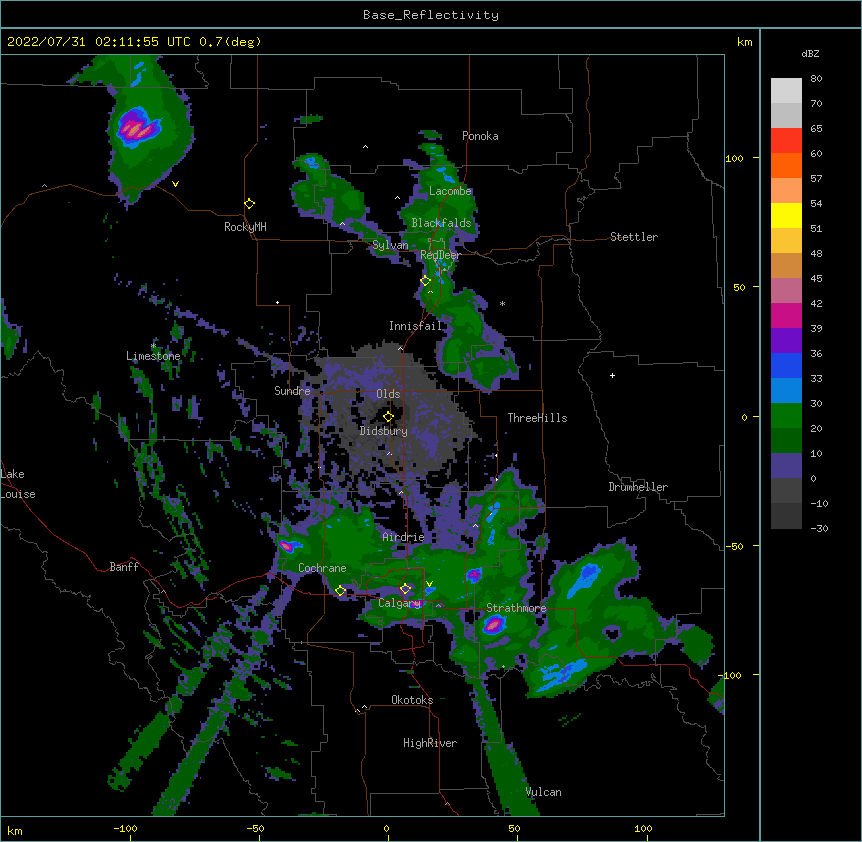Select the 10 dBZ purple swatch
Image resolution: width=862 pixels, height=842 pixels.
(786, 466)
